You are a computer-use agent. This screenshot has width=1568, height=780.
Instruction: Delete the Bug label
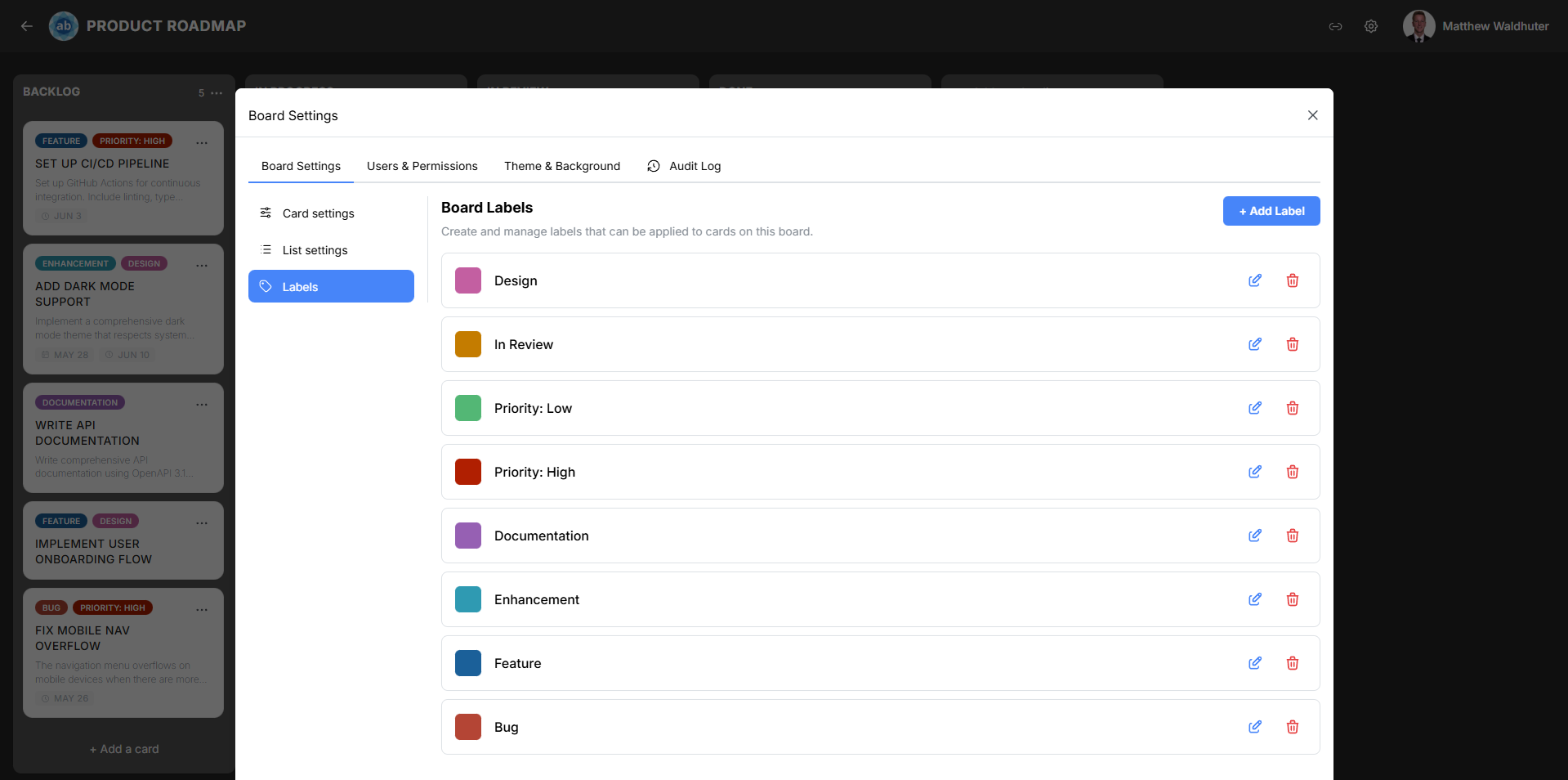click(1293, 727)
